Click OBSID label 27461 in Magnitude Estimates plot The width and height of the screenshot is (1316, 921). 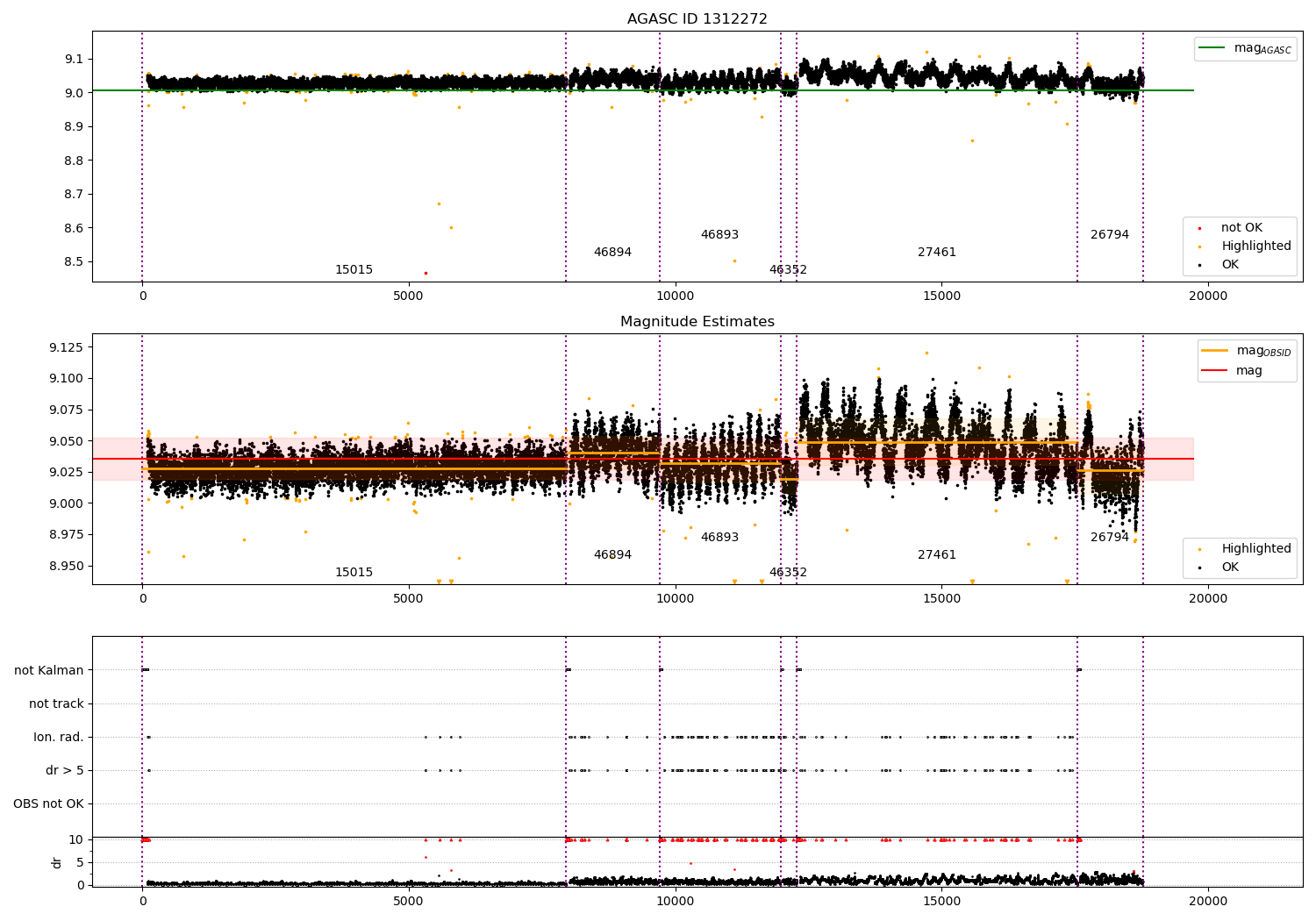click(x=937, y=555)
